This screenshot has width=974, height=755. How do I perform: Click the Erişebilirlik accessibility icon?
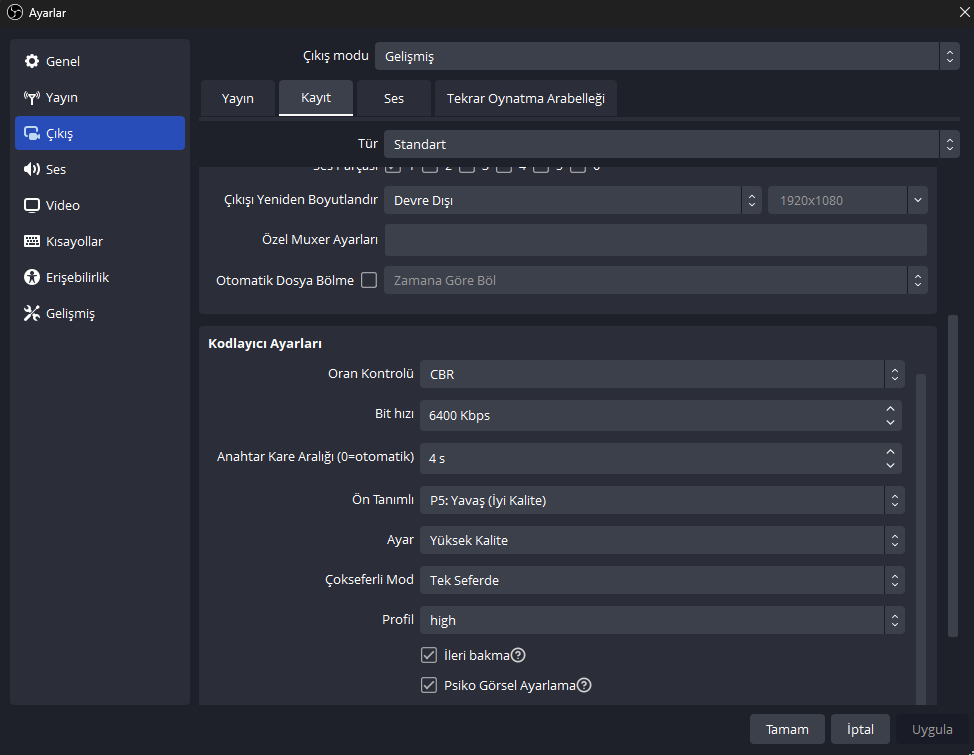click(32, 278)
